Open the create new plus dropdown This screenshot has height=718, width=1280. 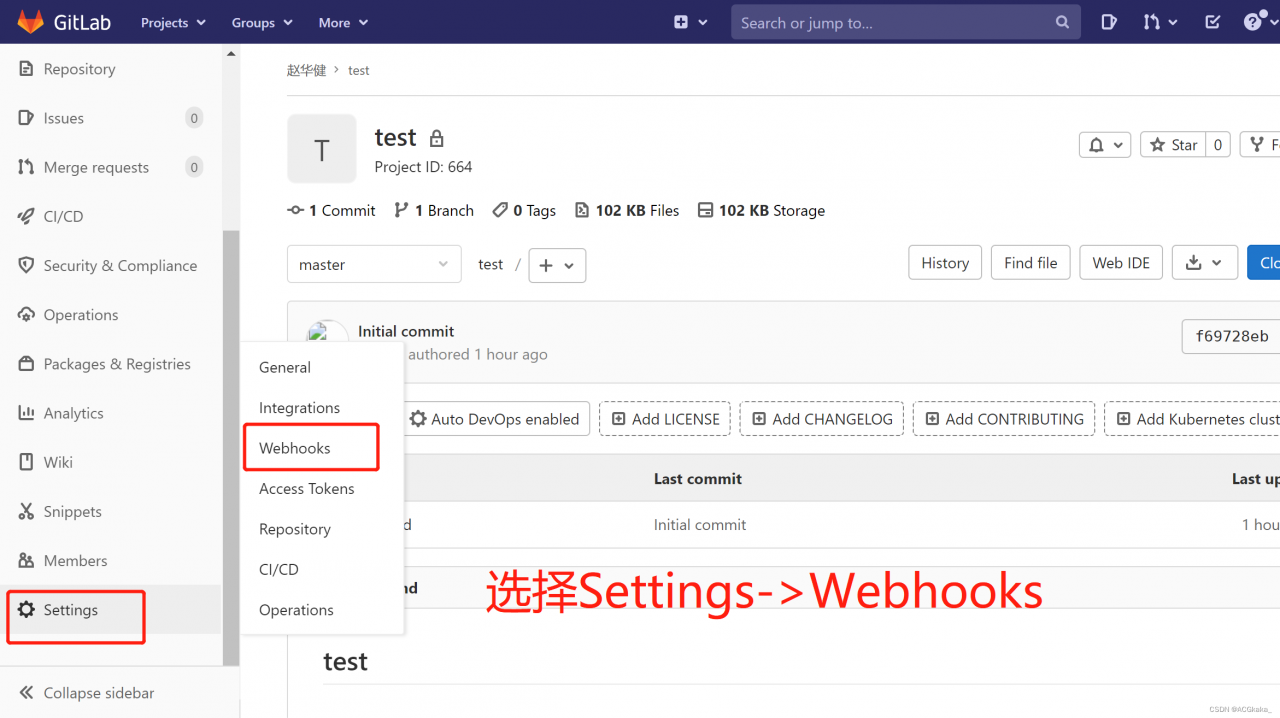(690, 22)
